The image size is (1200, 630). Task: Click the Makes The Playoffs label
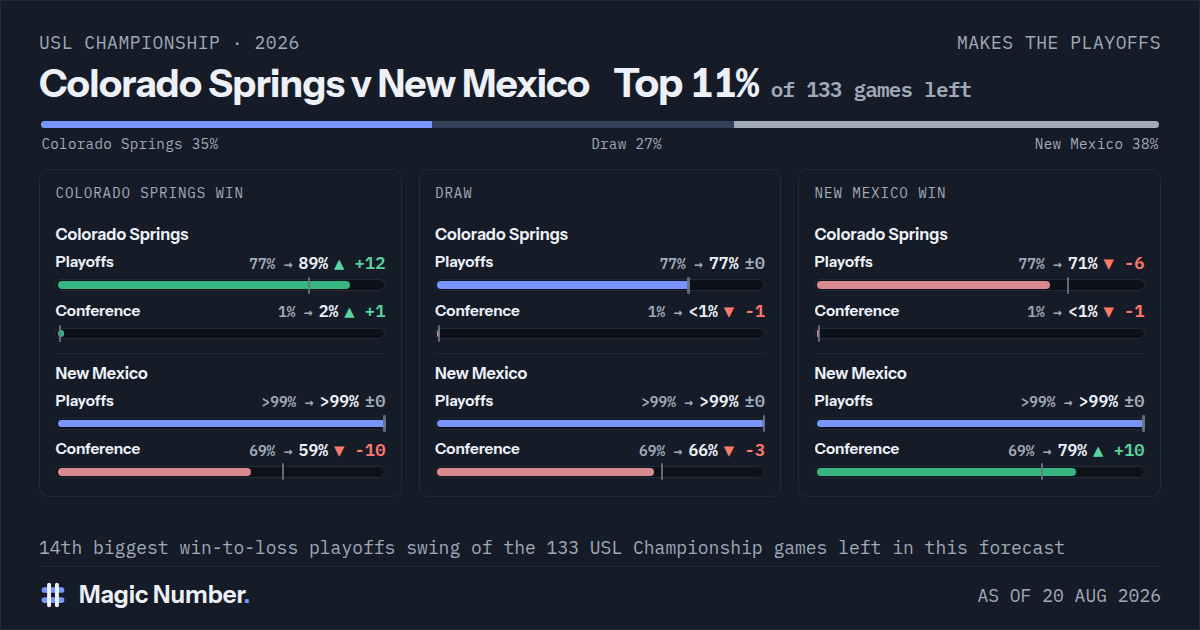pyautogui.click(x=1059, y=43)
